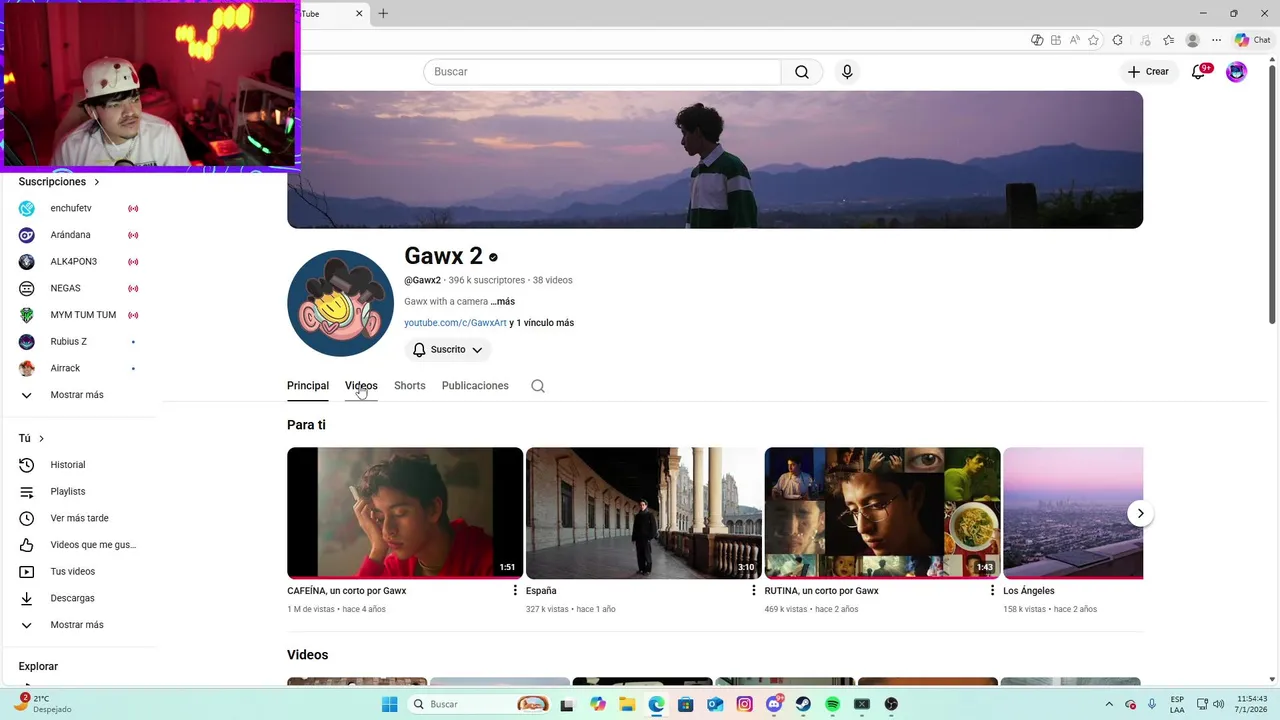The height and width of the screenshot is (720, 1280).
Task: Open YouTube notifications bell
Action: pos(1199,72)
